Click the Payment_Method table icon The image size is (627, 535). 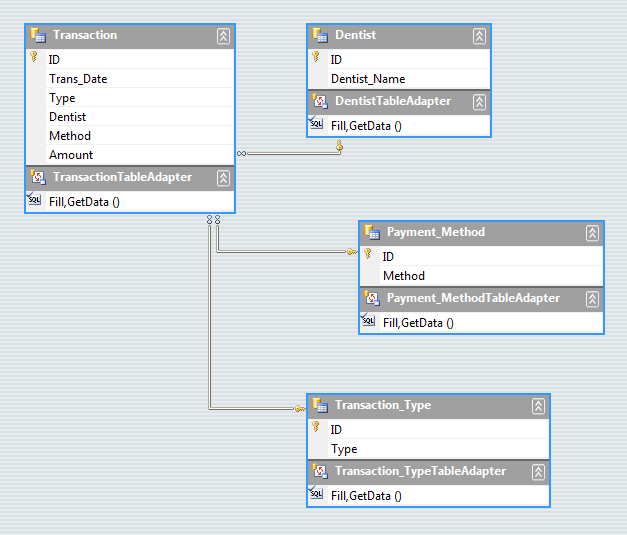click(x=372, y=232)
